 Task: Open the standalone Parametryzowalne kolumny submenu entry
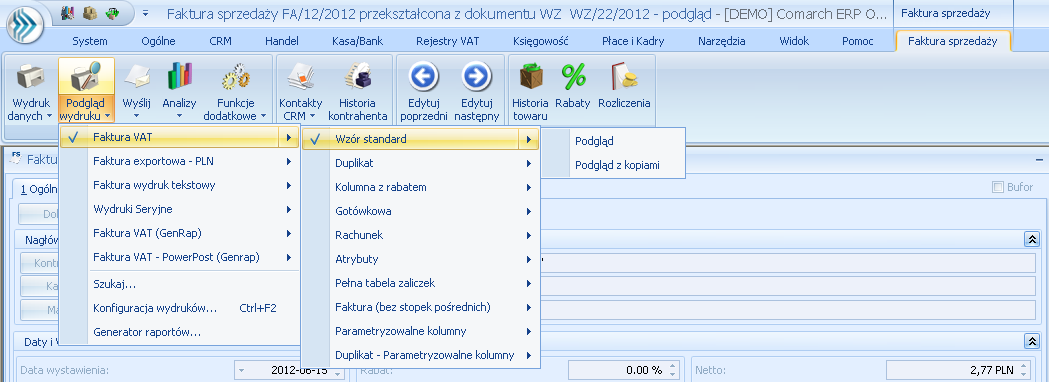pos(421,331)
